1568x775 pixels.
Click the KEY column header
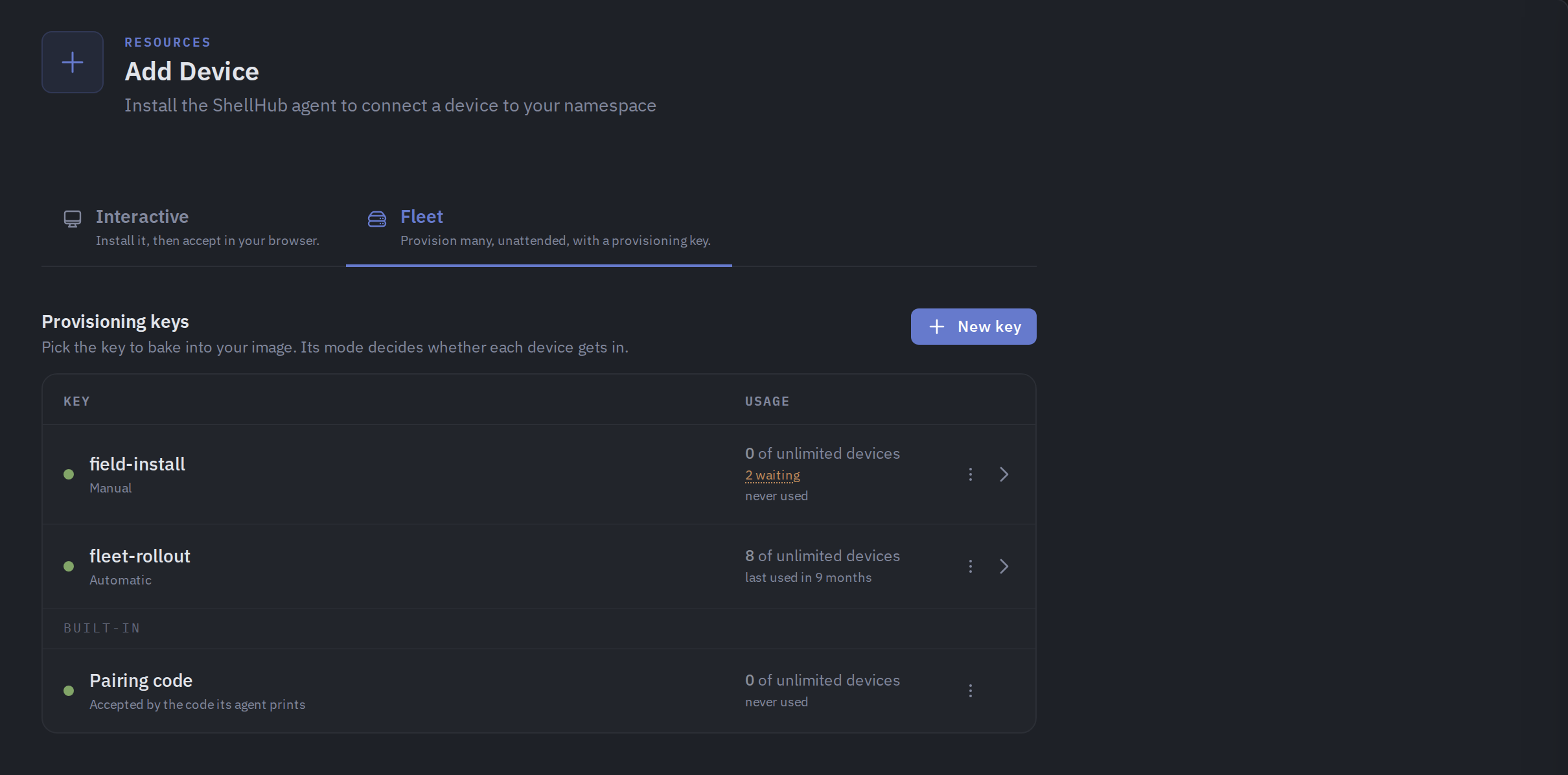pyautogui.click(x=76, y=401)
